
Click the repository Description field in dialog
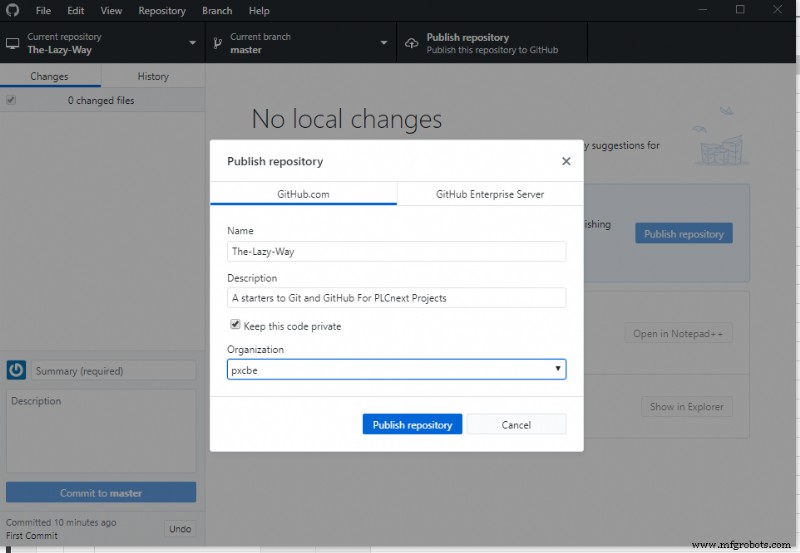pos(396,298)
